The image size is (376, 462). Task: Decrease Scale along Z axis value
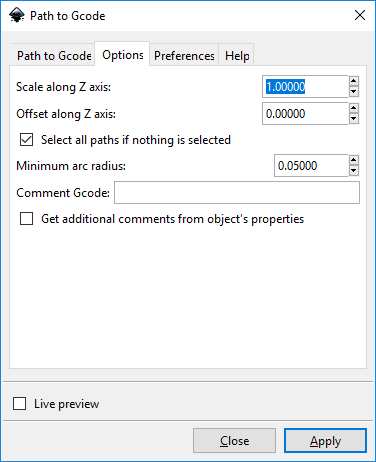point(354,91)
